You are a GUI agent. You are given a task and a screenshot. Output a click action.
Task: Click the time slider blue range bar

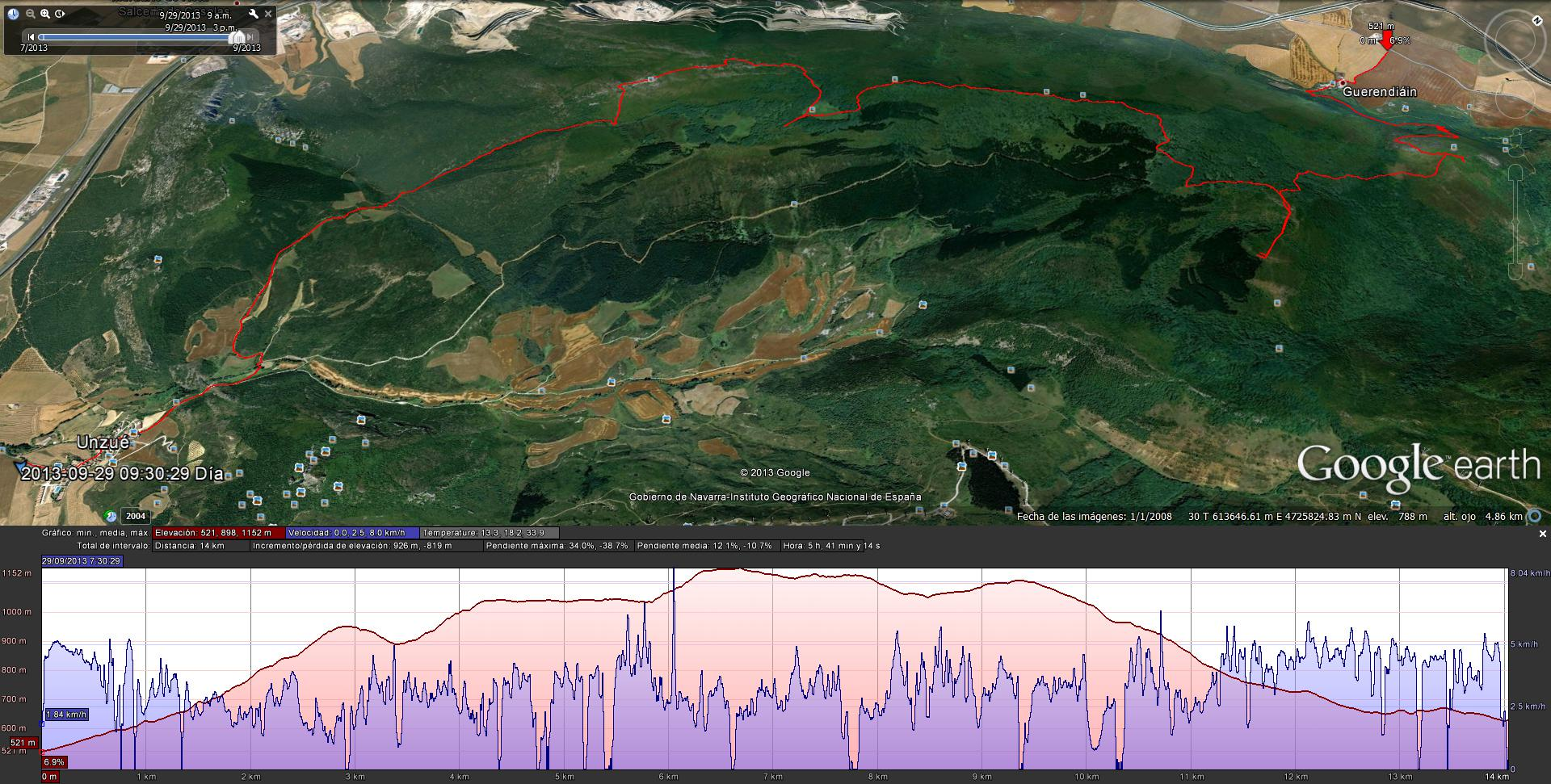click(137, 37)
